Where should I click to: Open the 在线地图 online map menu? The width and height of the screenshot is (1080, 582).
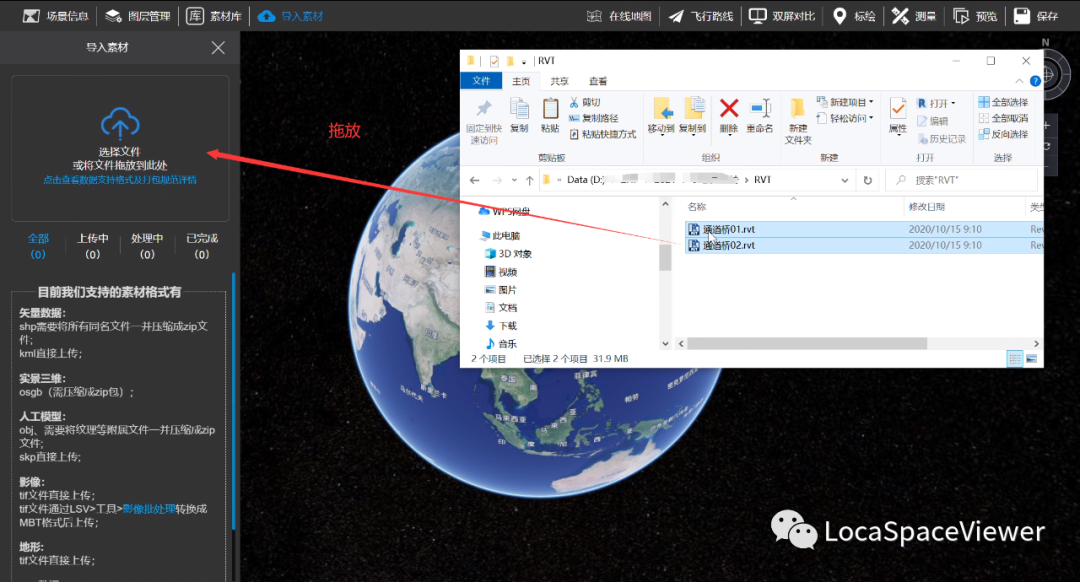pos(619,16)
